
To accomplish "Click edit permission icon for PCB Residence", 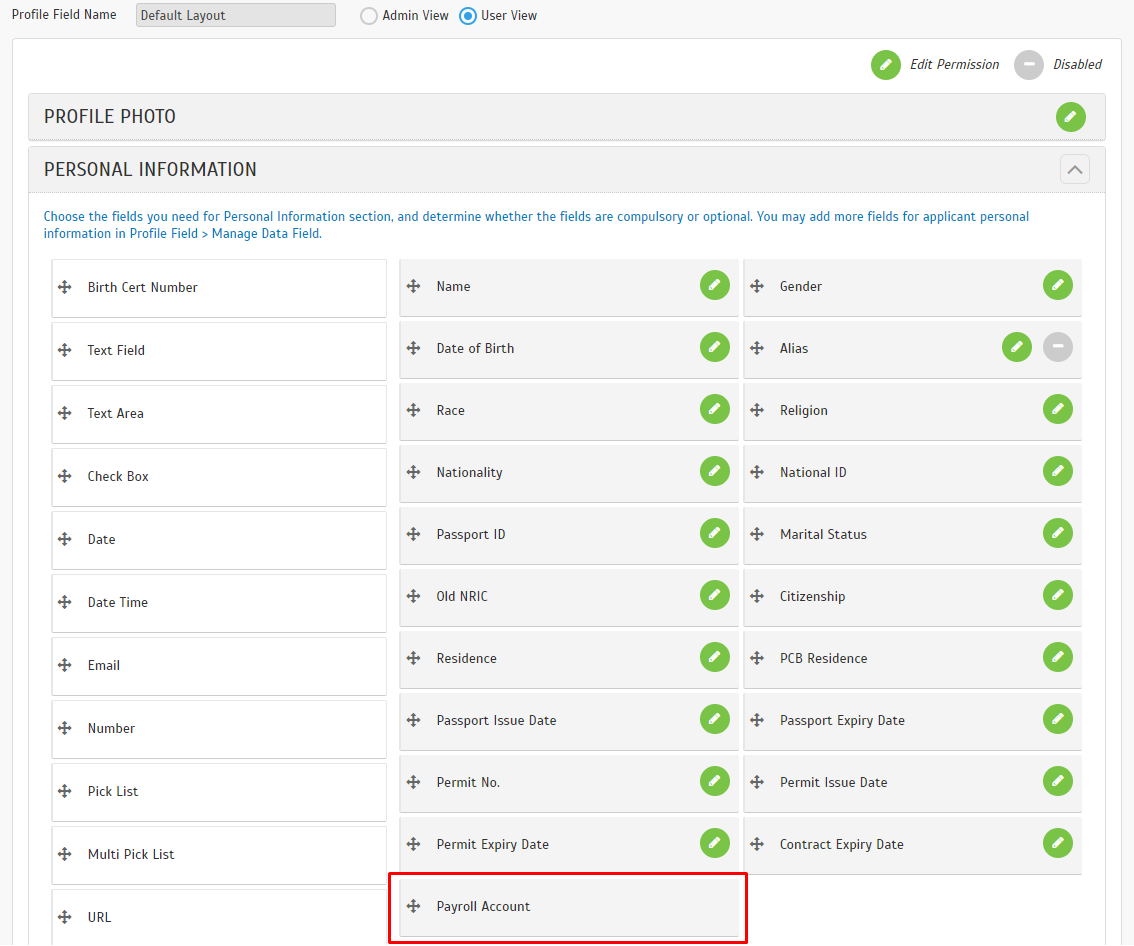I will click(x=1057, y=657).
